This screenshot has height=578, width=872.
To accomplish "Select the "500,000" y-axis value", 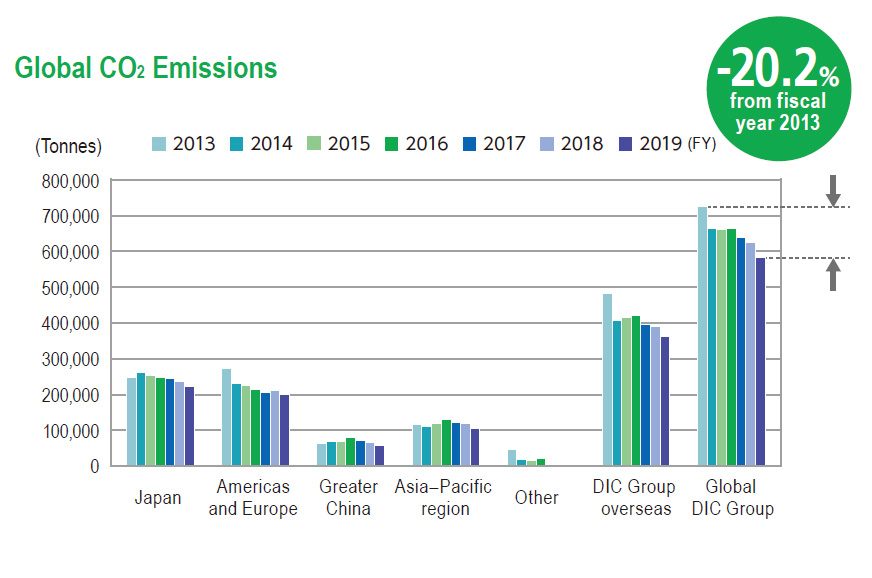I will (x=71, y=288).
